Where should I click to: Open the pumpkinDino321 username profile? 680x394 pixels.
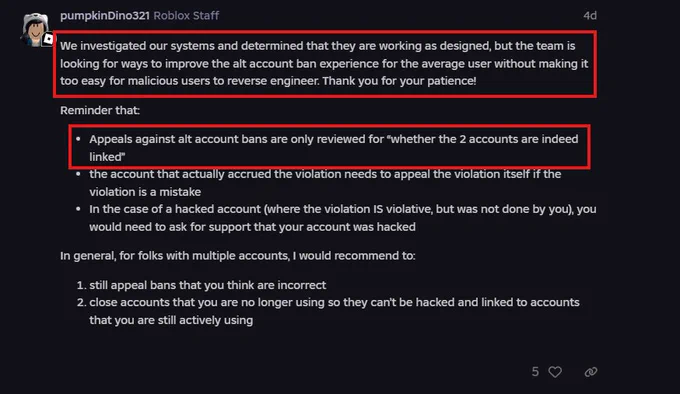[105, 16]
